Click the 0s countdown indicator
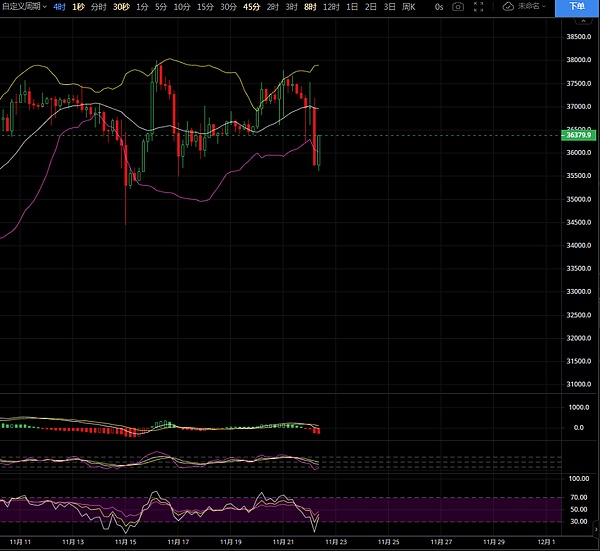600x551 pixels. click(x=438, y=6)
